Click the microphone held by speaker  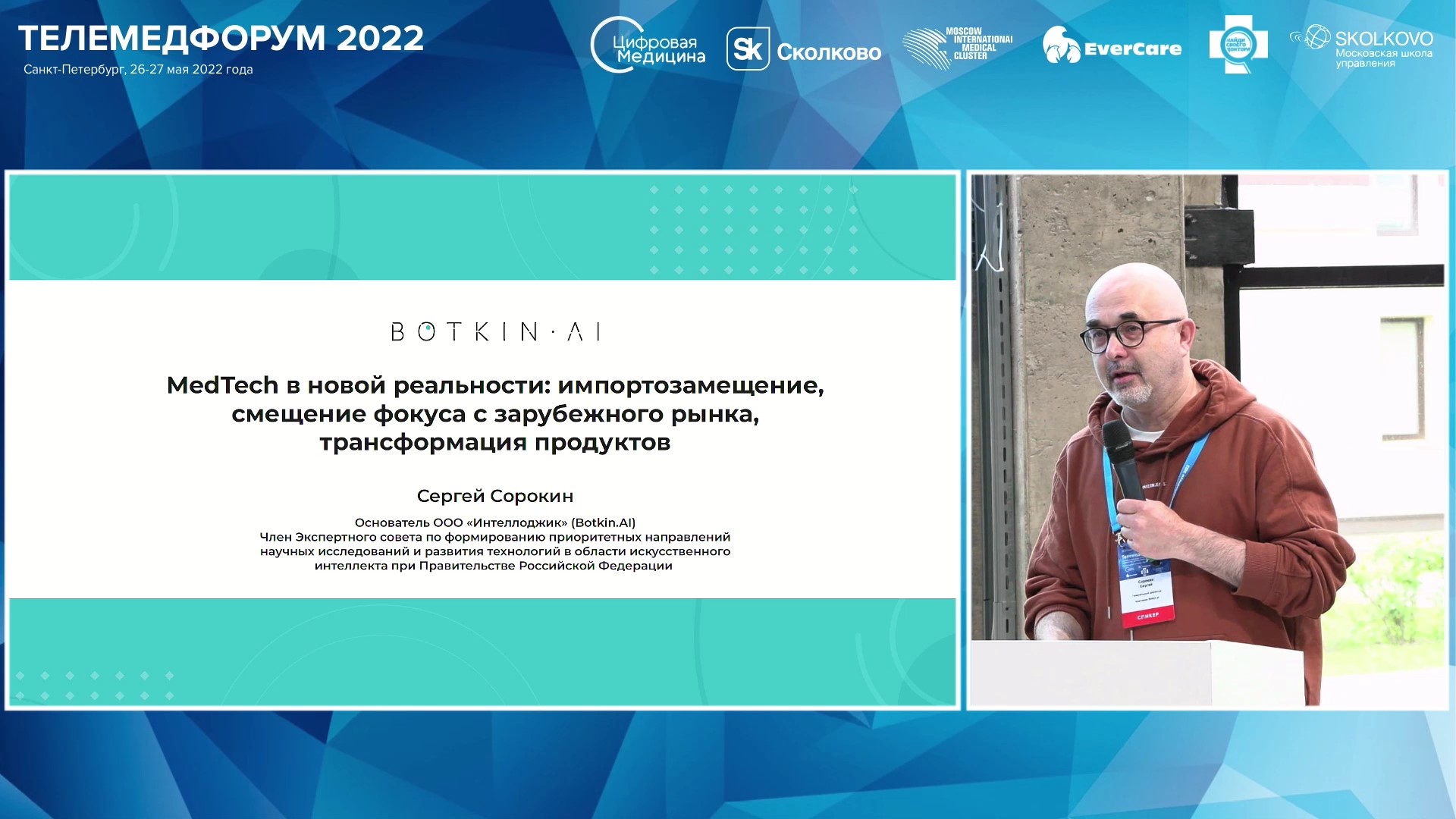point(1122,455)
